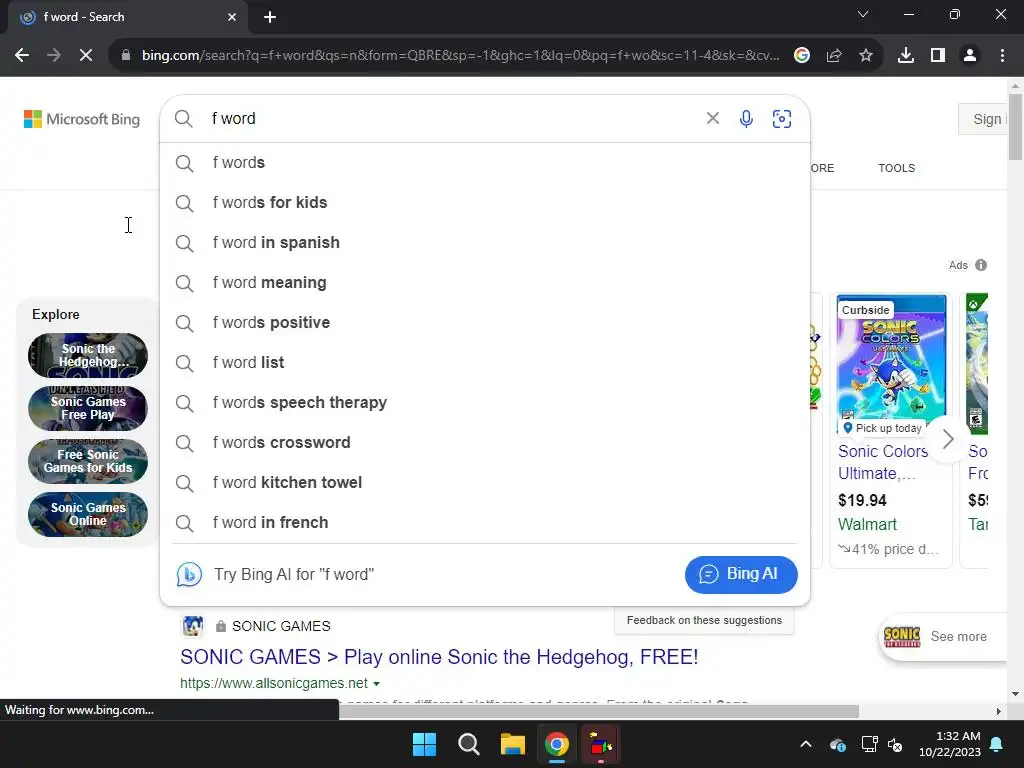Choose "f word in french" suggestion

pos(485,522)
